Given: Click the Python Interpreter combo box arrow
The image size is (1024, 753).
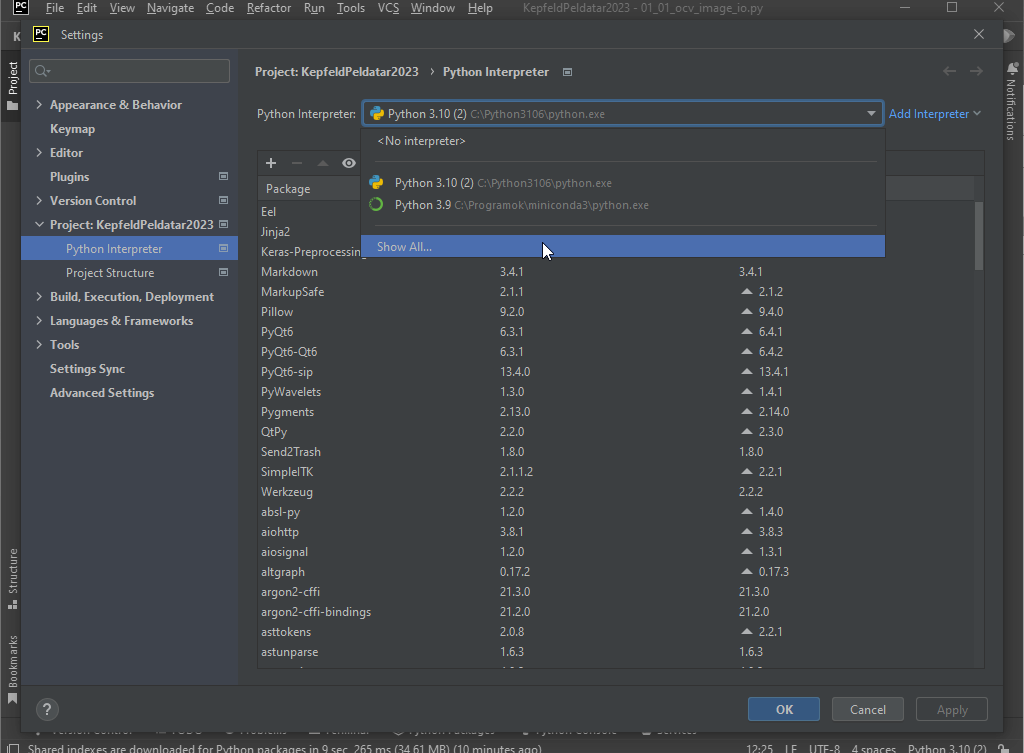Looking at the screenshot, I should tap(871, 114).
